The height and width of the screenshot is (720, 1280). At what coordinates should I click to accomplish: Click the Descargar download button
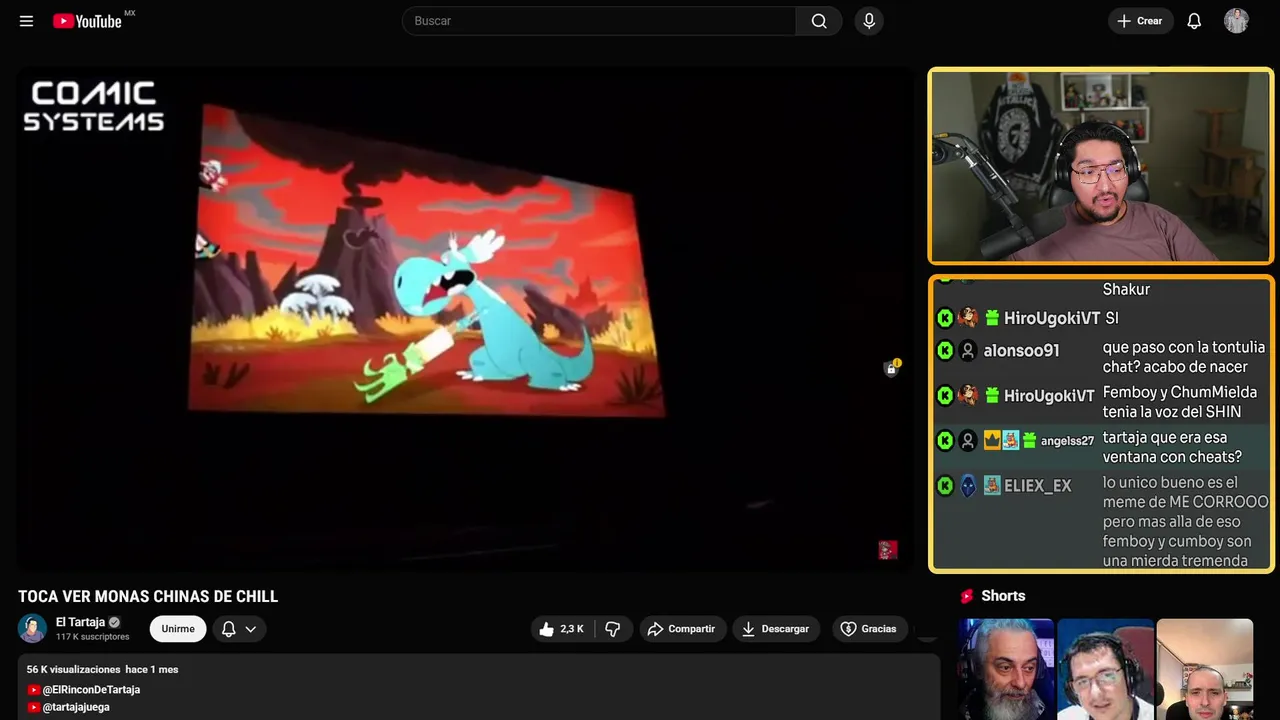point(776,629)
